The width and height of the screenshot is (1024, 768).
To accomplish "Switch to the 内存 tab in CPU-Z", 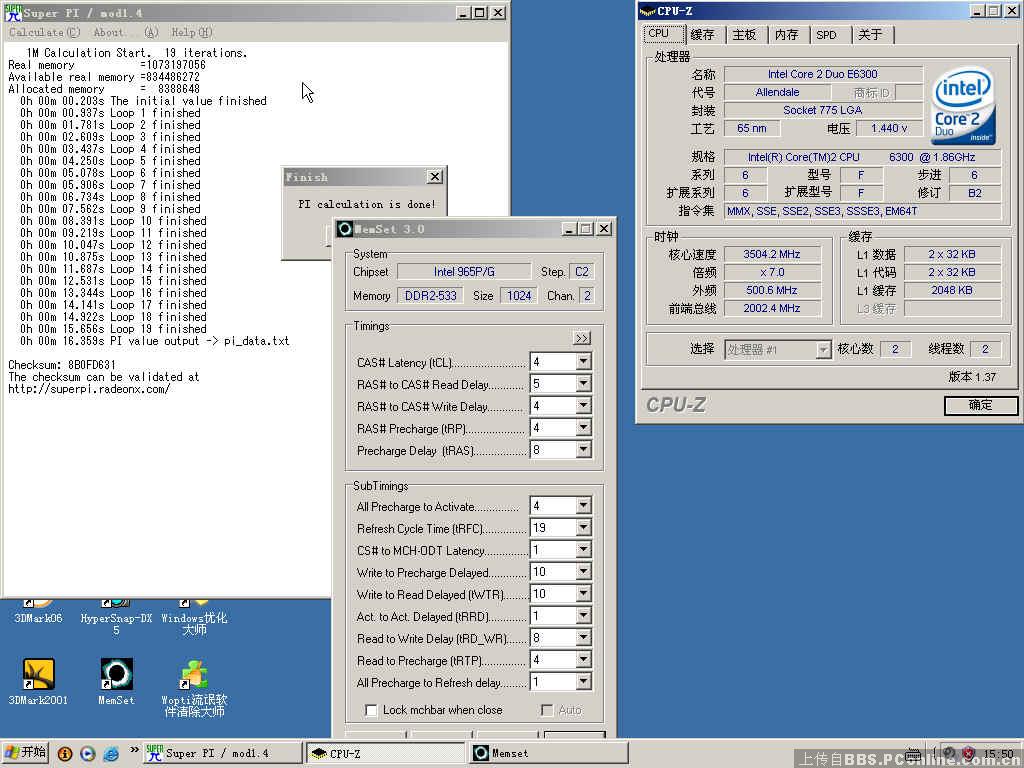I will [x=786, y=35].
